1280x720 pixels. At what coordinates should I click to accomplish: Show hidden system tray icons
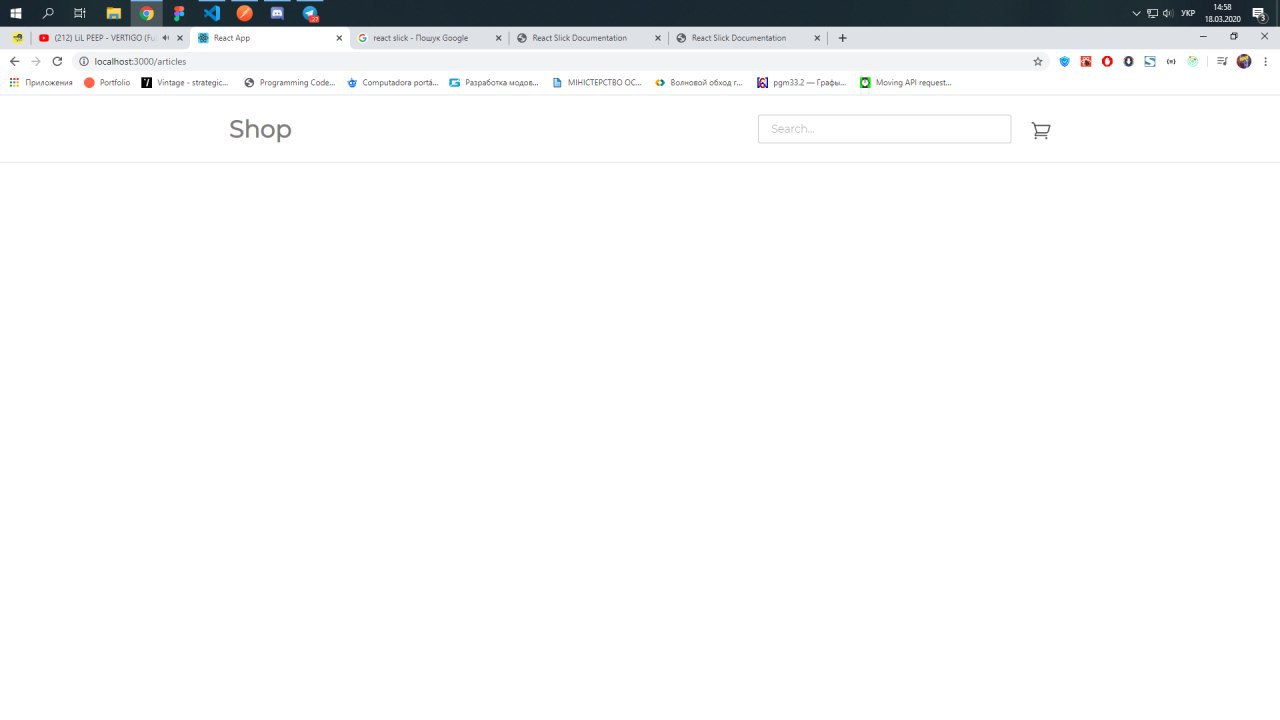click(1136, 13)
